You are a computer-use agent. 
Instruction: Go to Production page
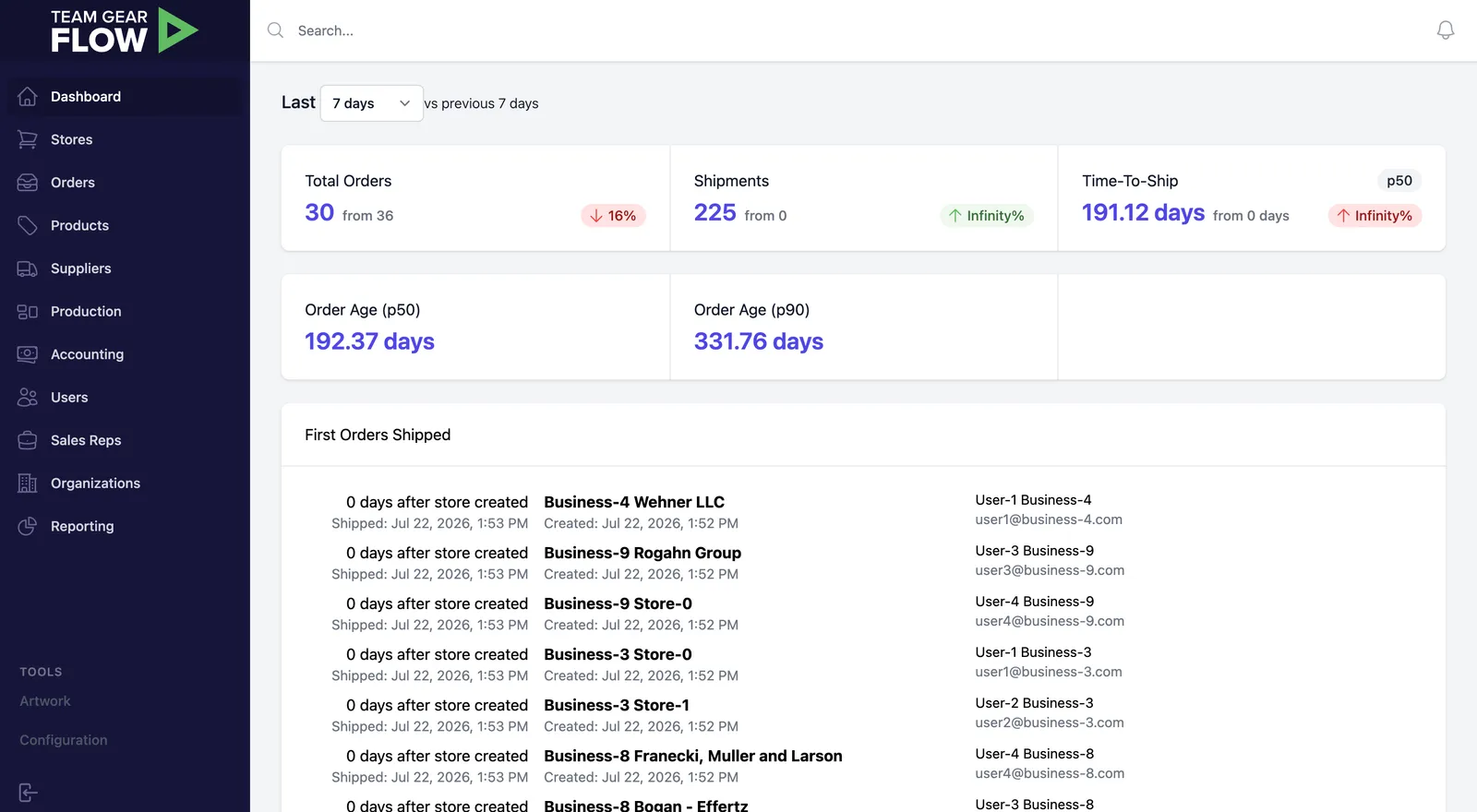(x=125, y=312)
